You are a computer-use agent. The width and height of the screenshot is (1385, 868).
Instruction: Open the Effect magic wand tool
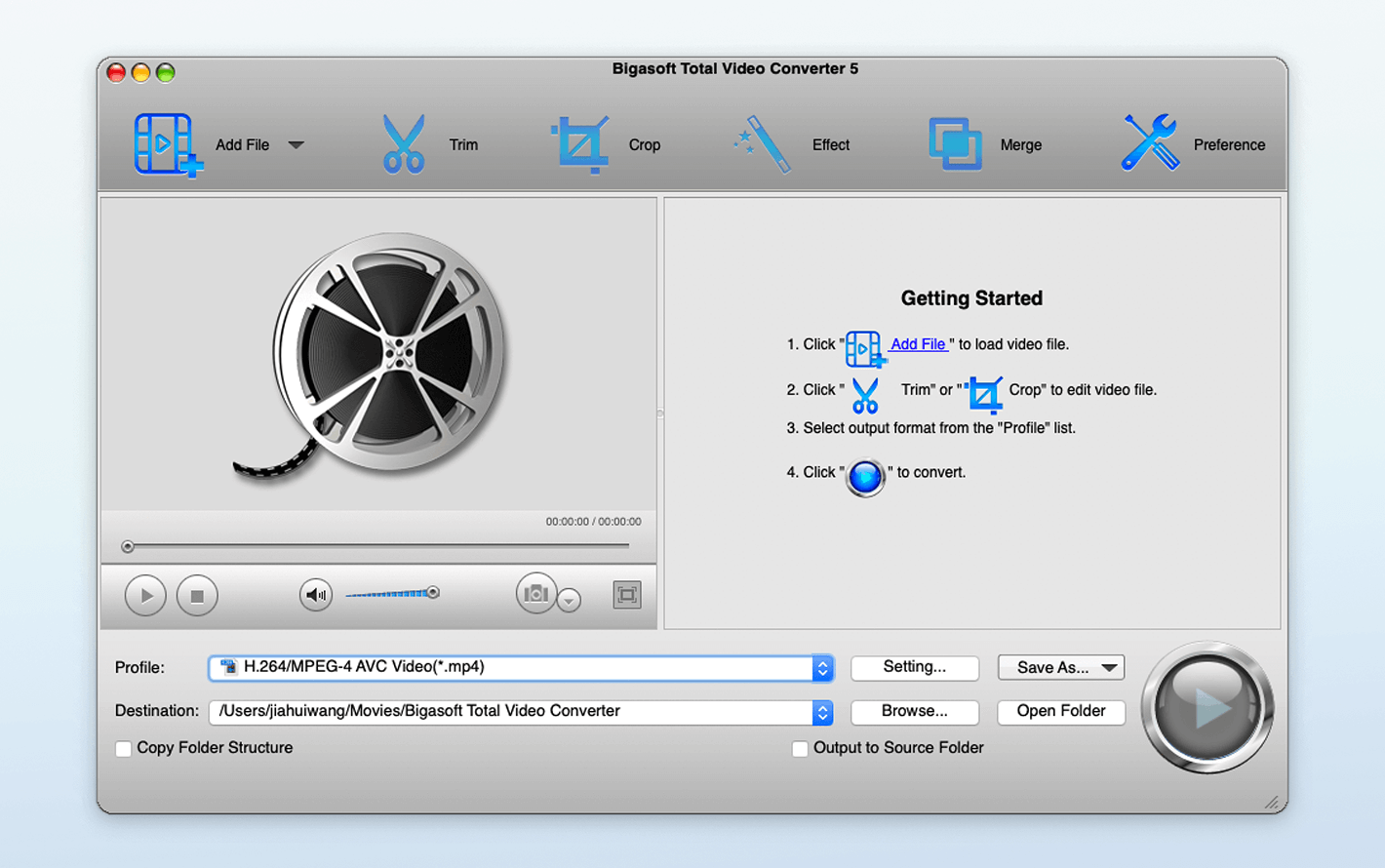point(763,144)
